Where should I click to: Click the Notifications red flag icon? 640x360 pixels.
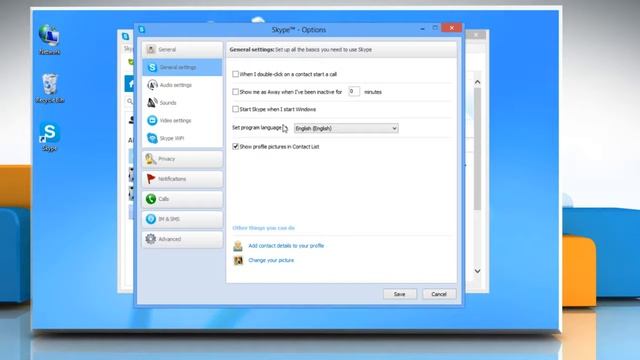click(151, 179)
